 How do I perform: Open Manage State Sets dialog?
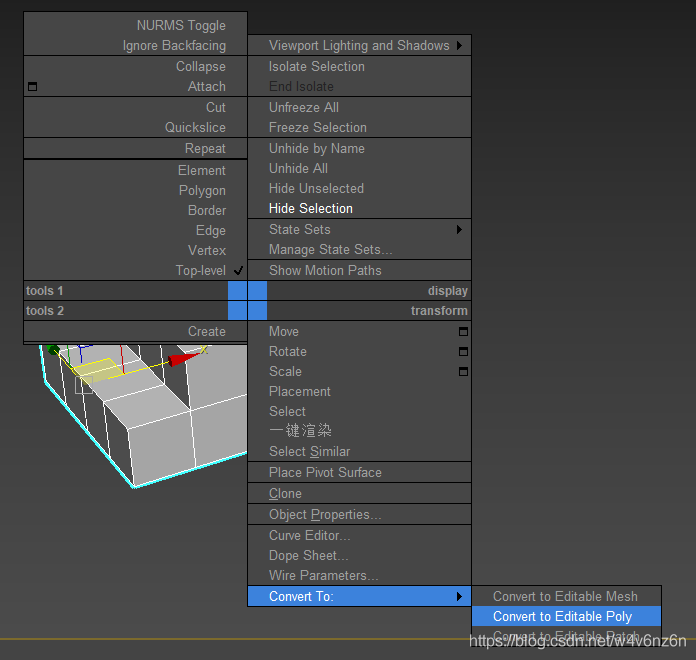[331, 249]
